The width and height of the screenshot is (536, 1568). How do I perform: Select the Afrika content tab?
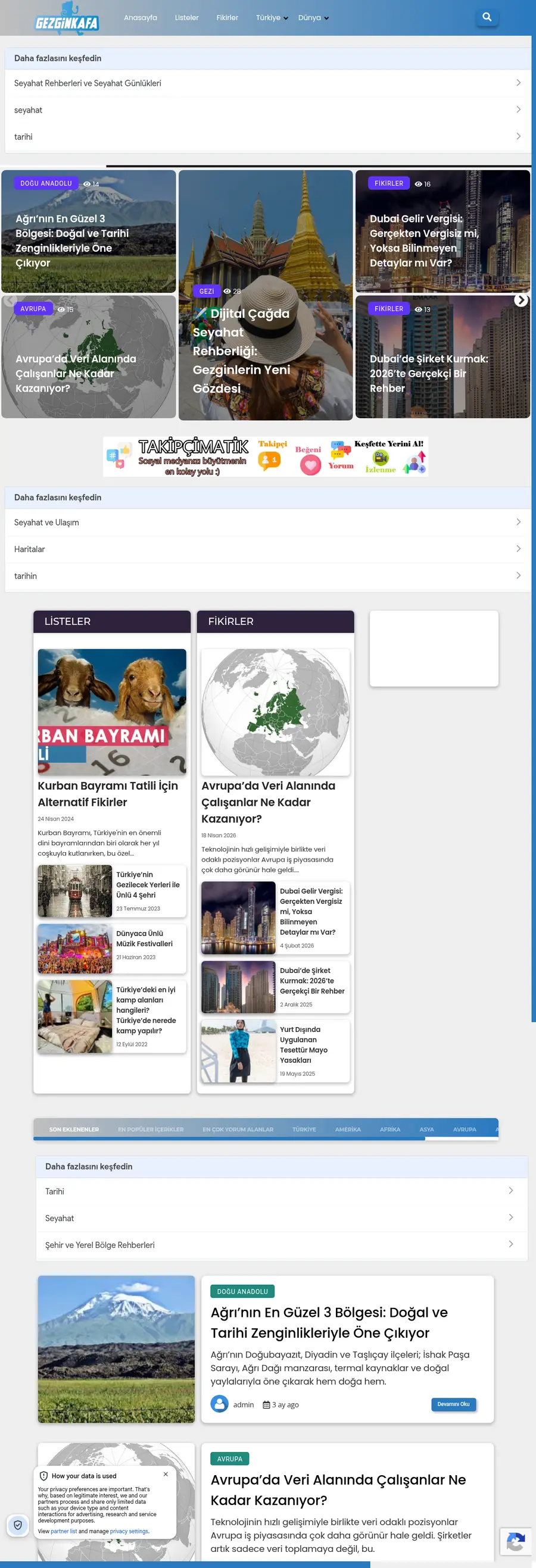(390, 1129)
